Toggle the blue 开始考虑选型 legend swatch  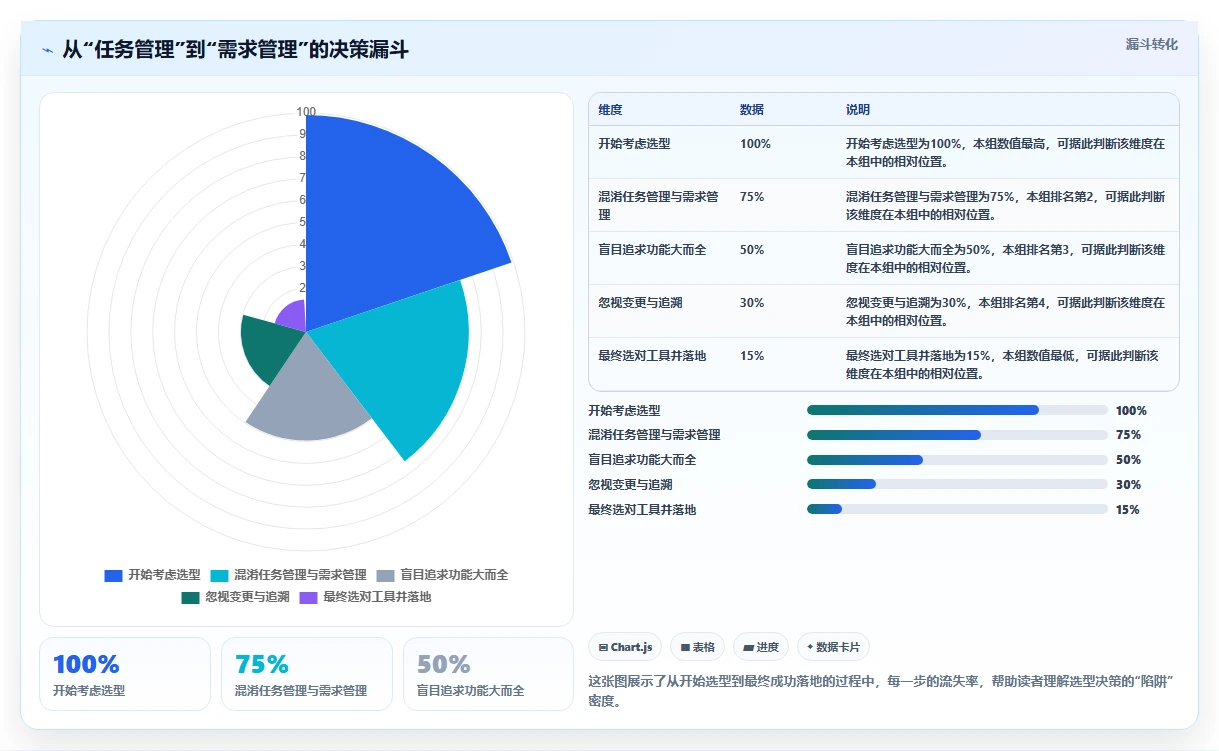pos(113,575)
